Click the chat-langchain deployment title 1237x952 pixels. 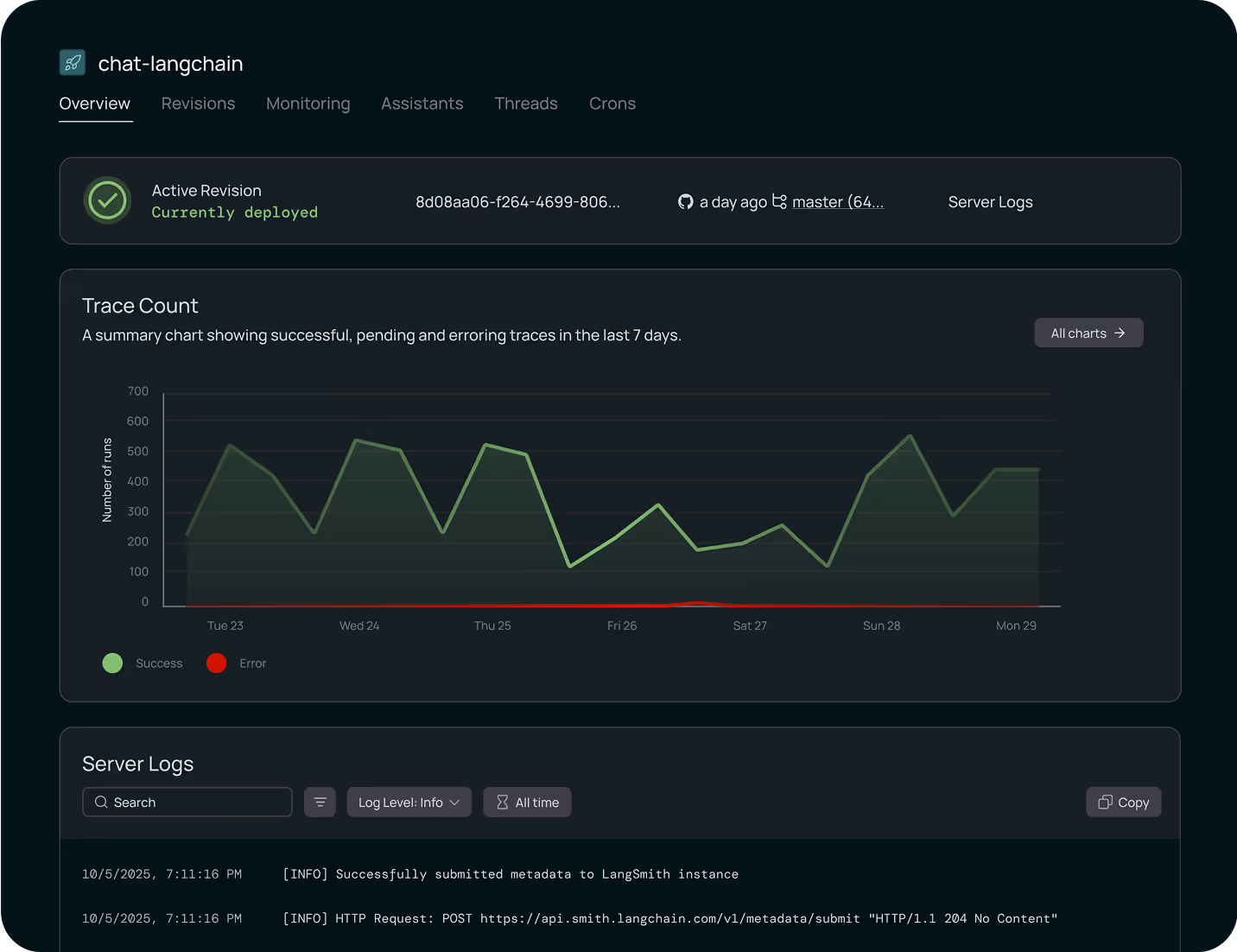170,63
